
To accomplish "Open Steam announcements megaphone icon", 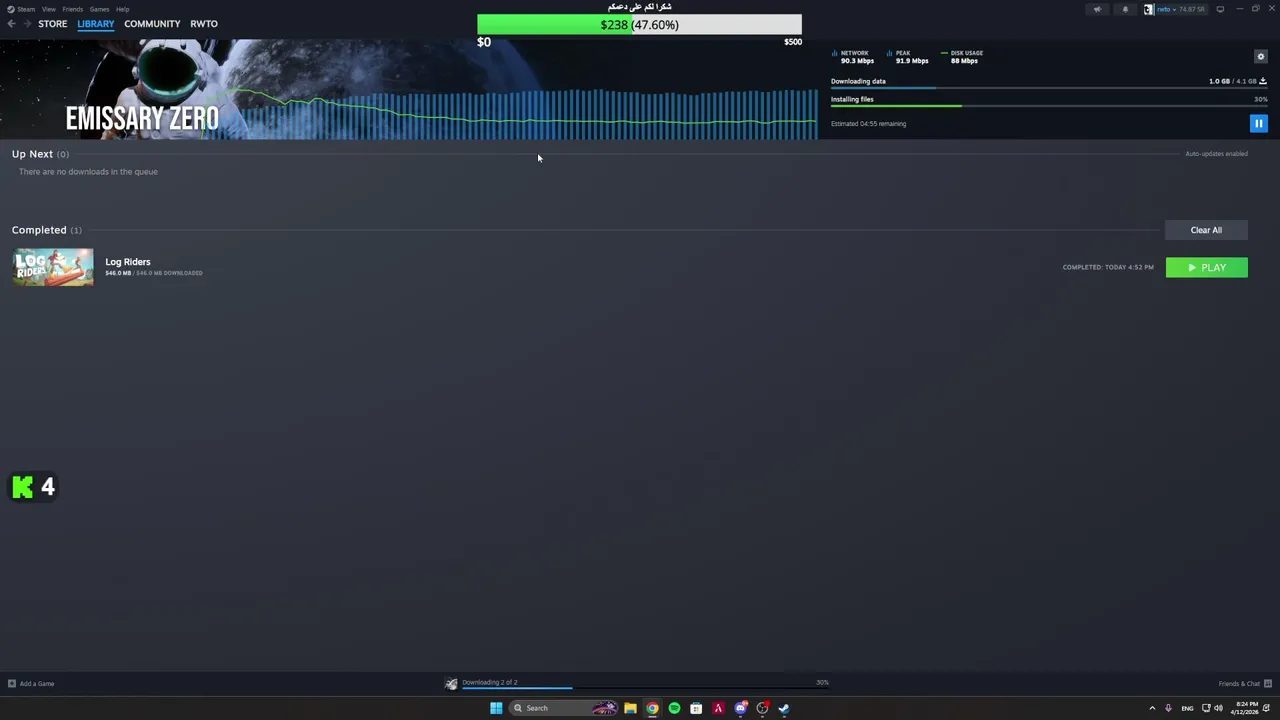I will click(x=1097, y=9).
